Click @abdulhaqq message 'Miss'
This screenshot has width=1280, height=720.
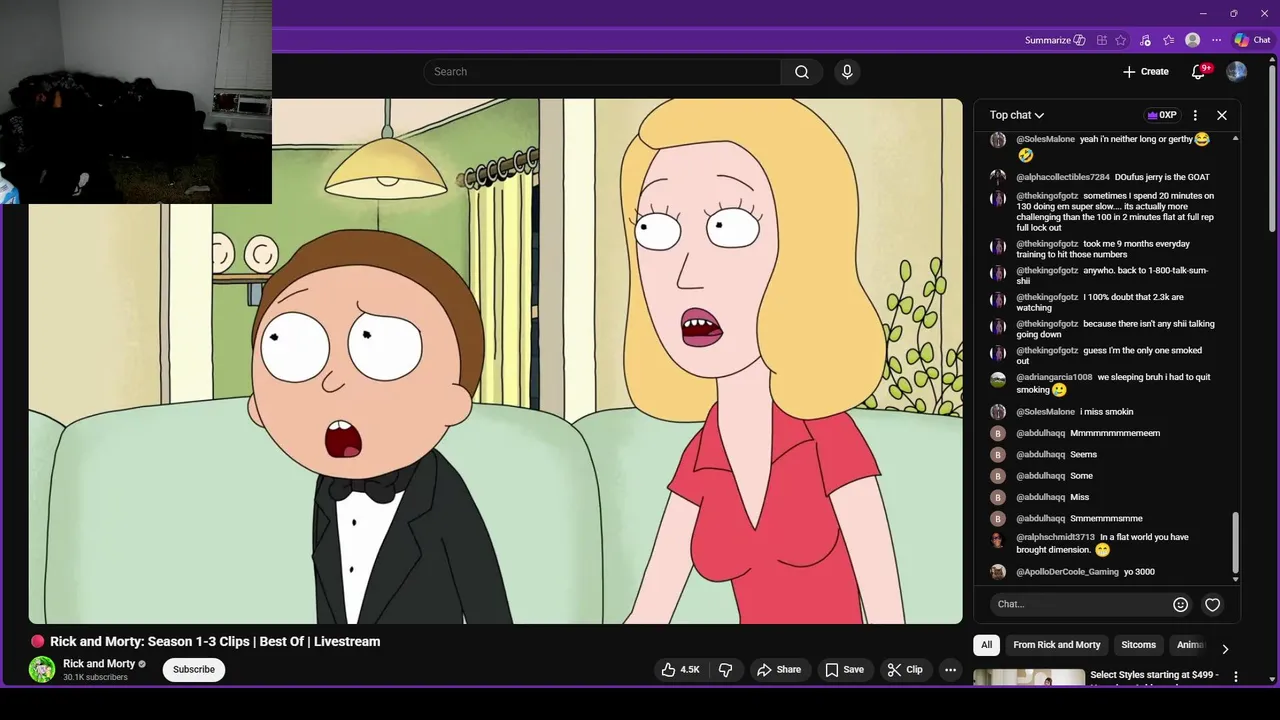(1079, 497)
